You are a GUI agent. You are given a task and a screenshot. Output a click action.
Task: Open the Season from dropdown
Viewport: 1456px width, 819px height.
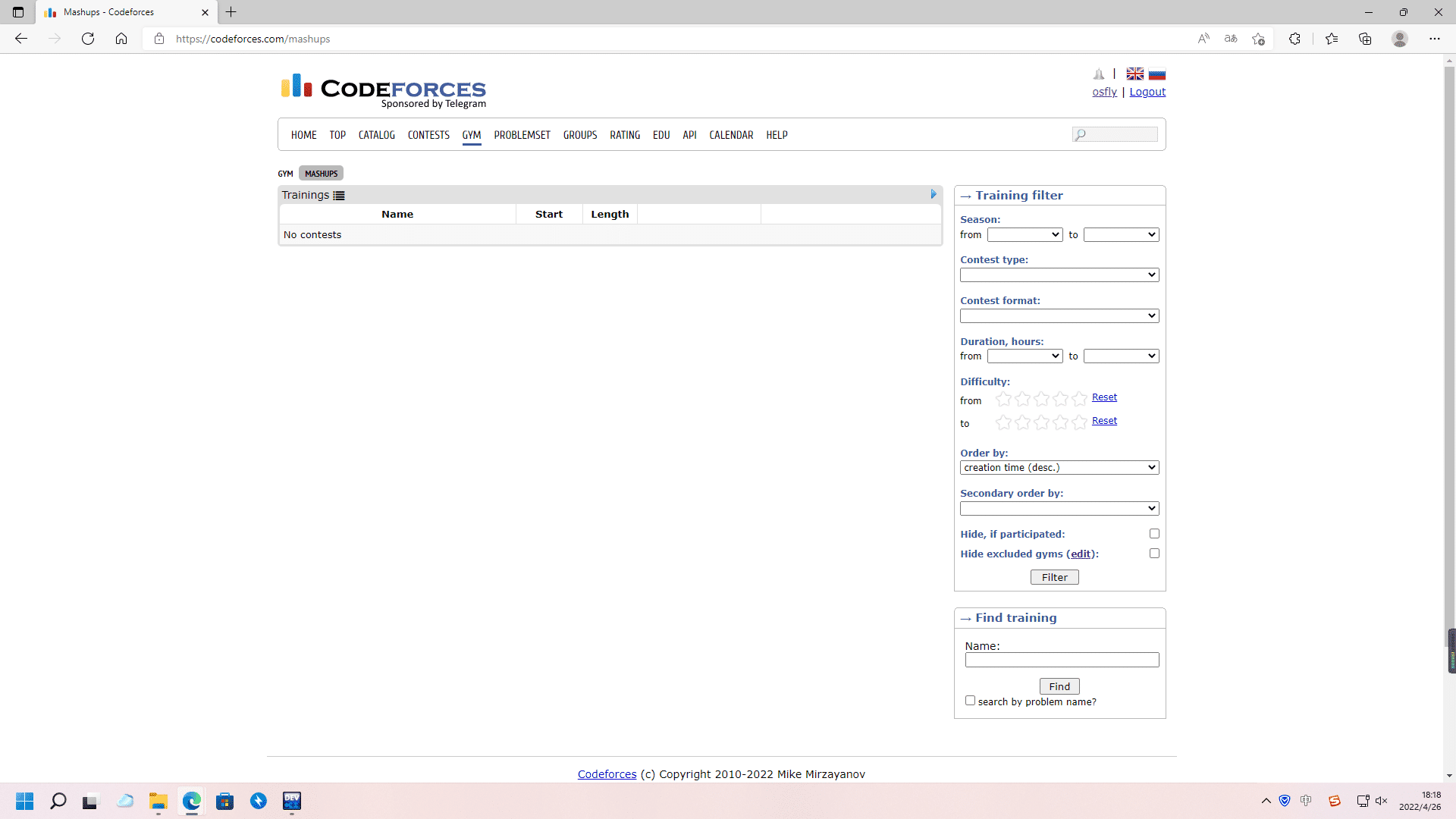[1024, 235]
